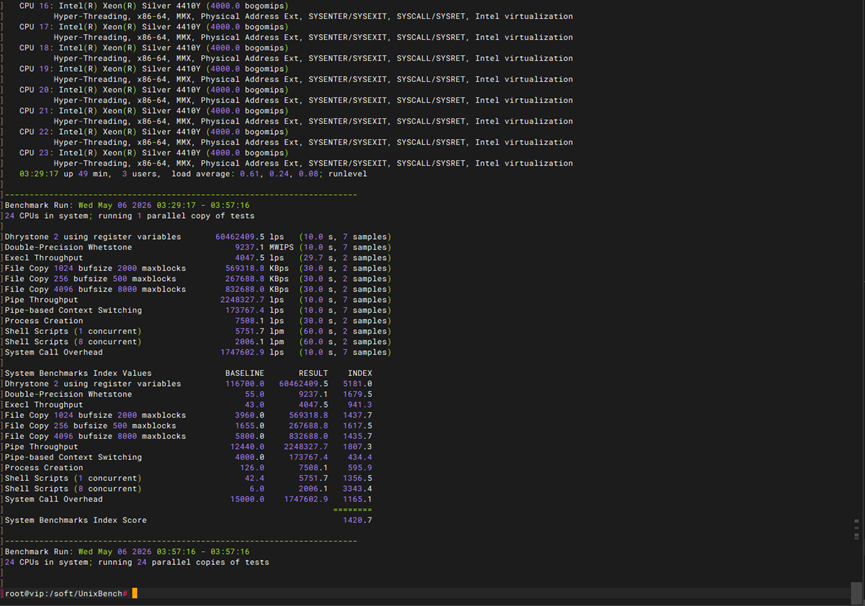Click the System Call Overhead '1747602.9 lps' value
The height and width of the screenshot is (606, 865).
point(252,352)
